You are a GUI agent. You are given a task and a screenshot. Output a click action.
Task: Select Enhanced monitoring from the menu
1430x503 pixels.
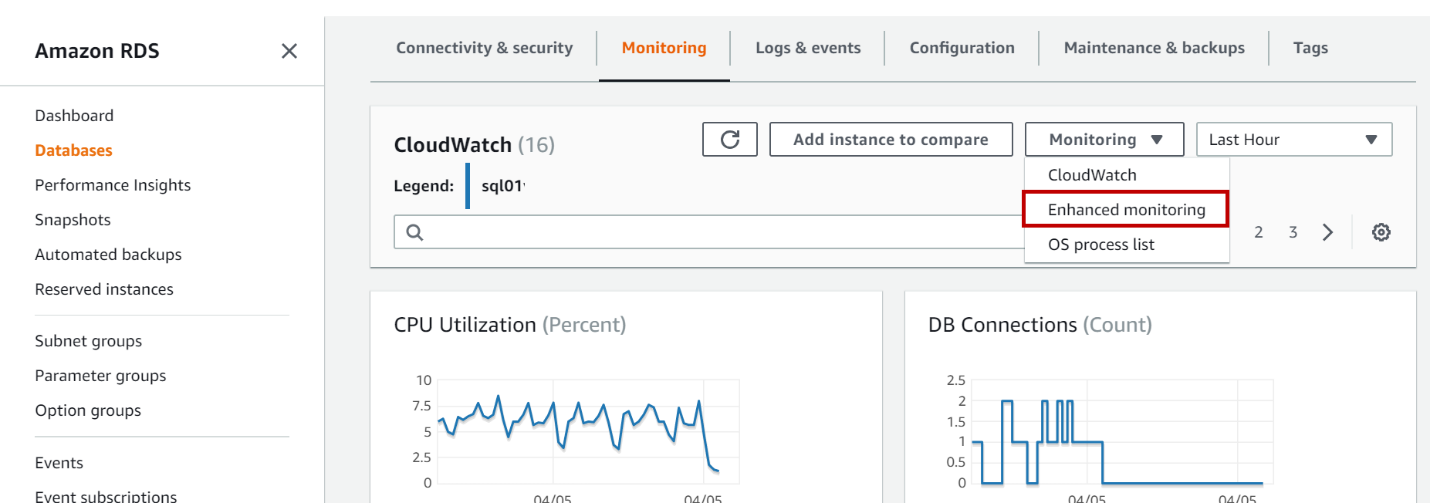point(1126,210)
